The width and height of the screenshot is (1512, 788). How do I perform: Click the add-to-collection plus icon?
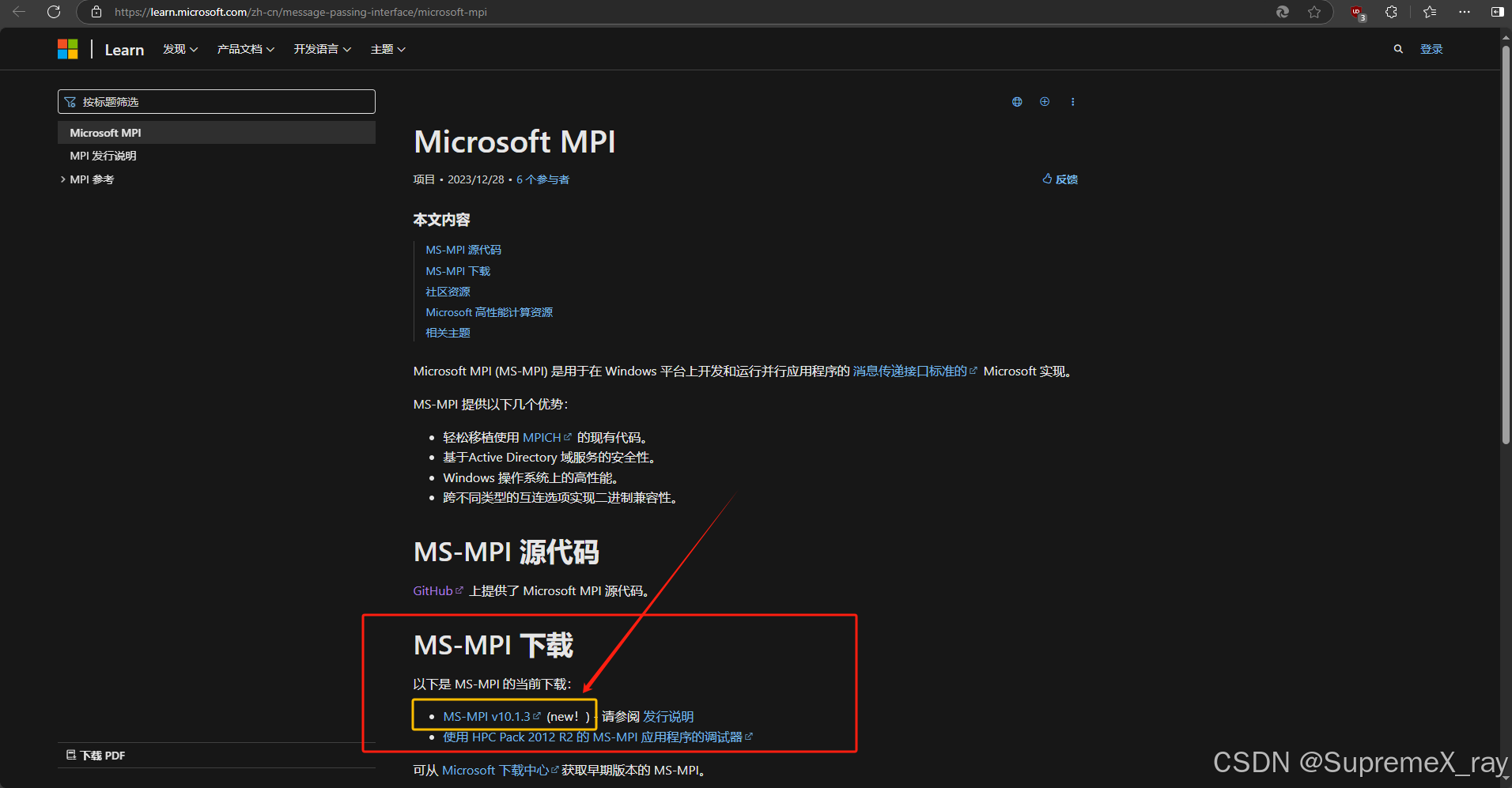coord(1045,101)
